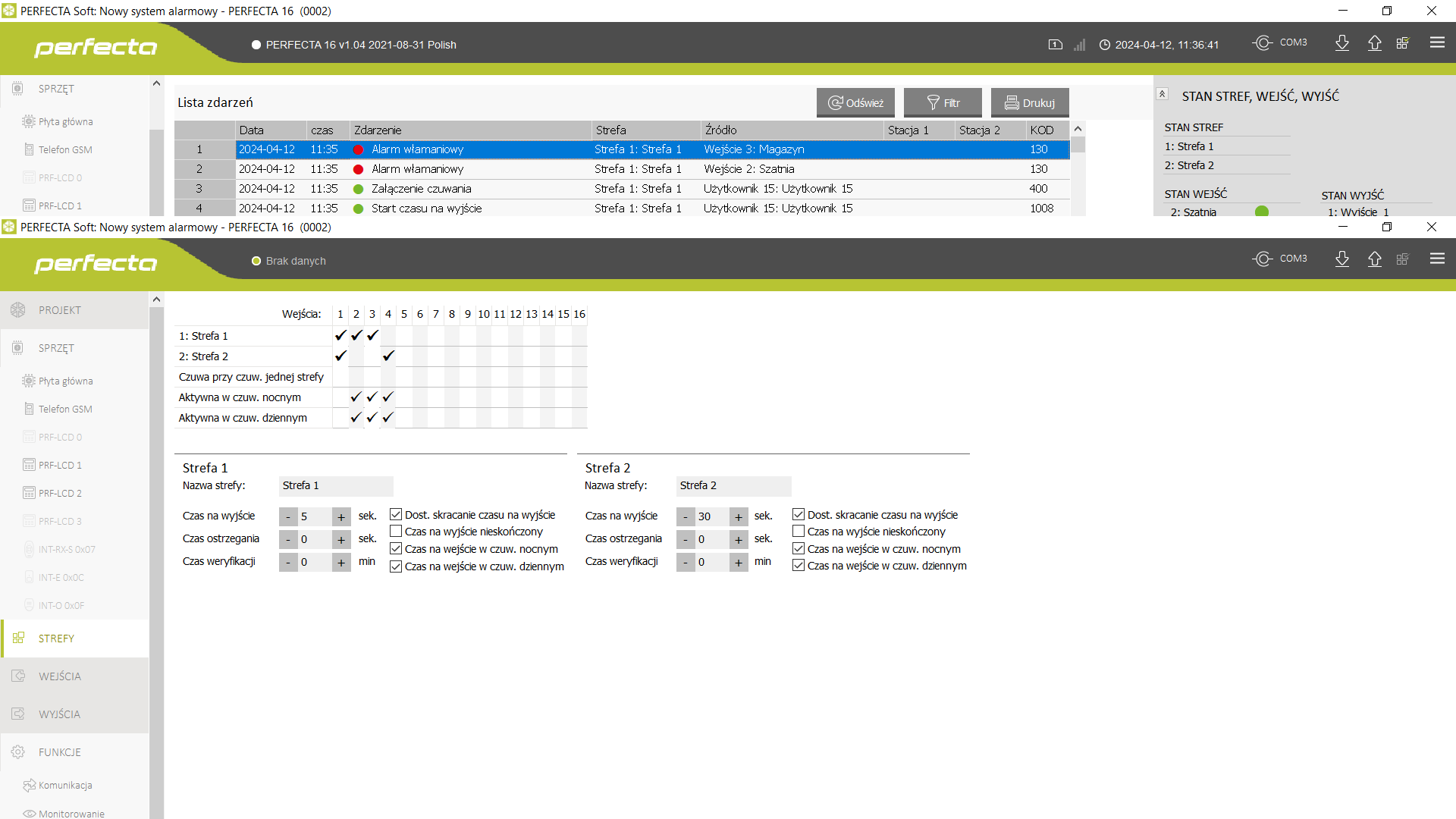Image resolution: width=1456 pixels, height=819 pixels.
Task: Sort events by KOD column header
Action: click(x=1047, y=130)
